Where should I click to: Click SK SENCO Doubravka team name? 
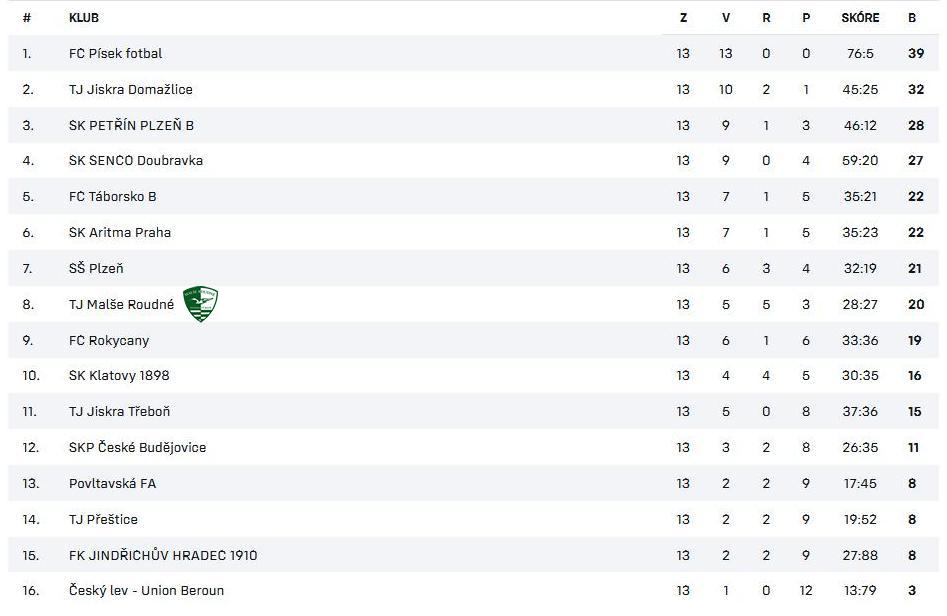(135, 160)
